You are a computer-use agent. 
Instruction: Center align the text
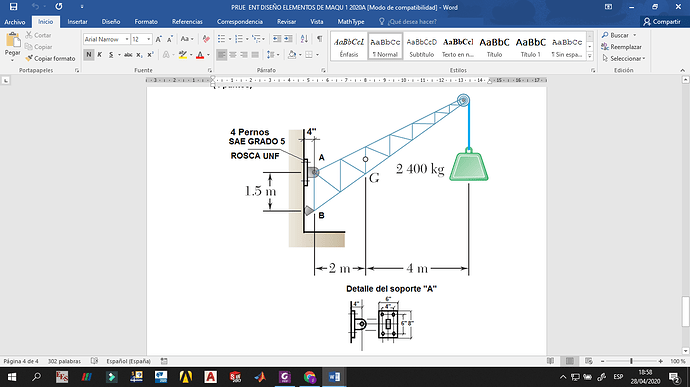coord(233,55)
